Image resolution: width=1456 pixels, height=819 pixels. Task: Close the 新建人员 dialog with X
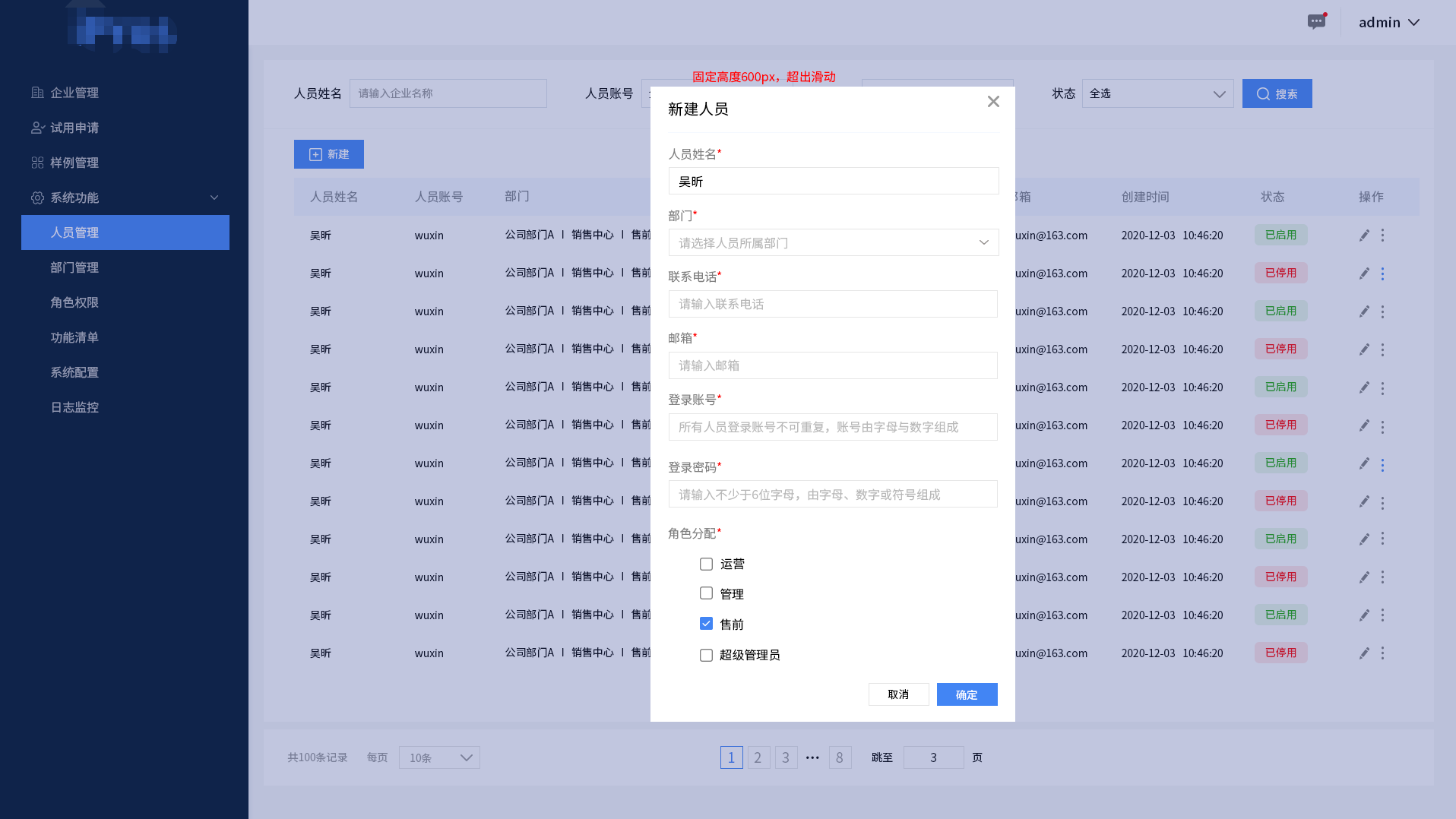tap(993, 102)
